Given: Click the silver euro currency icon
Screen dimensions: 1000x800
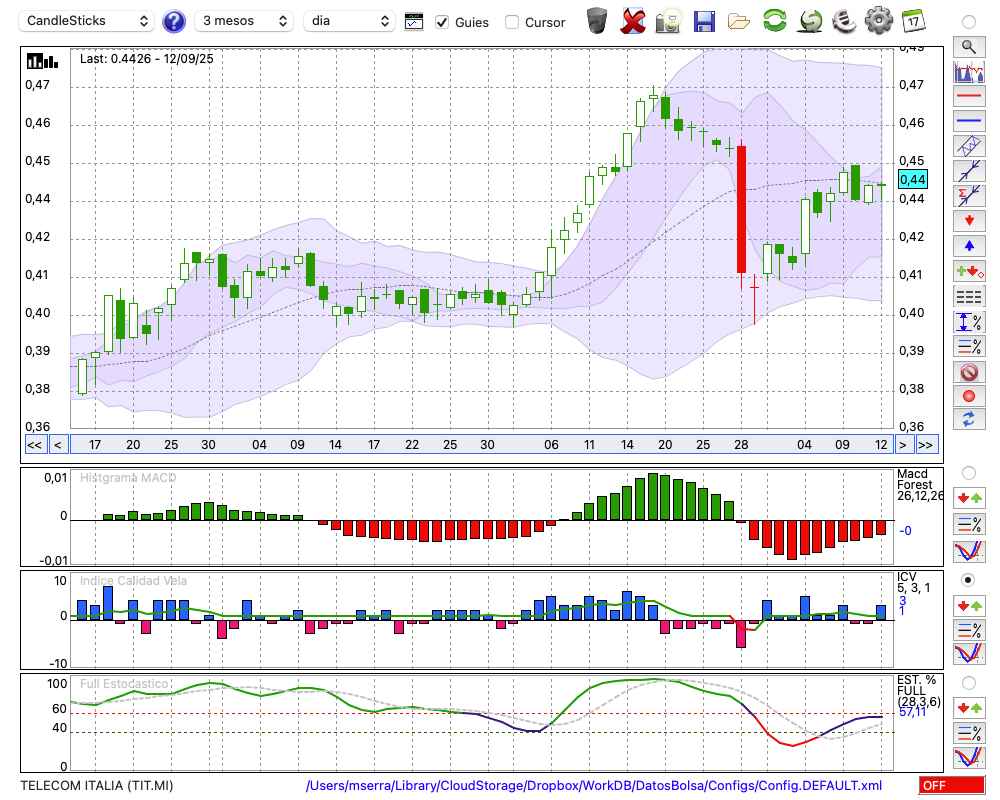Looking at the screenshot, I should click(x=844, y=21).
